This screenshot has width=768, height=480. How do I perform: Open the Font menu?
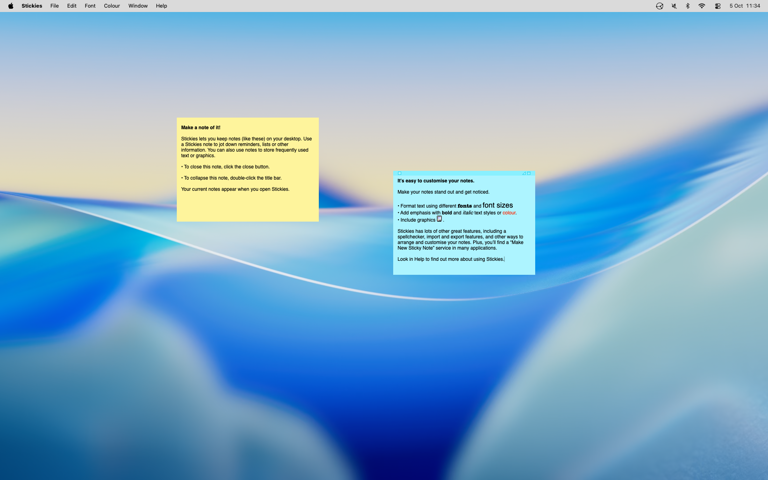click(x=90, y=6)
